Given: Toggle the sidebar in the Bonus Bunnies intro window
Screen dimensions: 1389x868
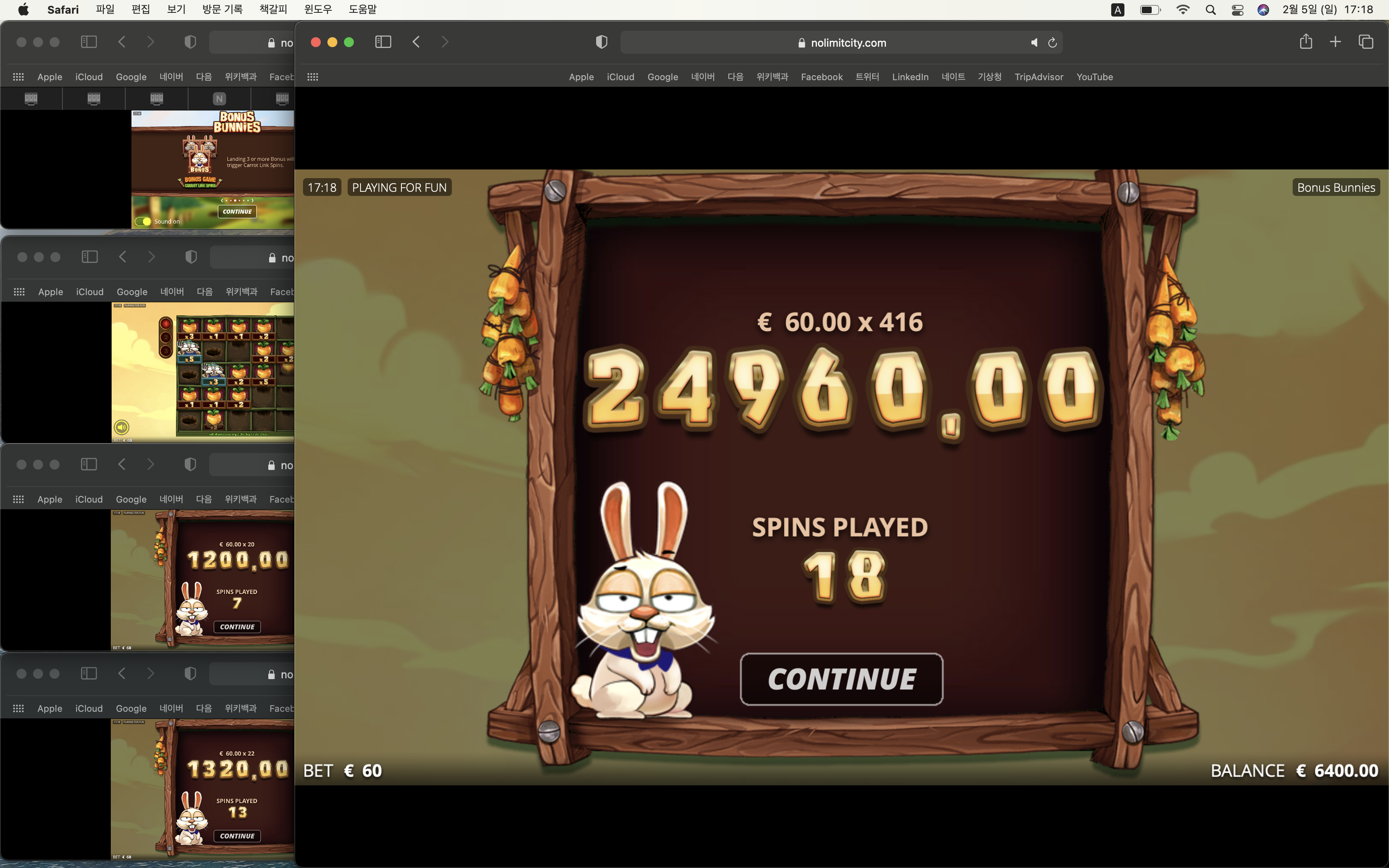Looking at the screenshot, I should pyautogui.click(x=89, y=42).
